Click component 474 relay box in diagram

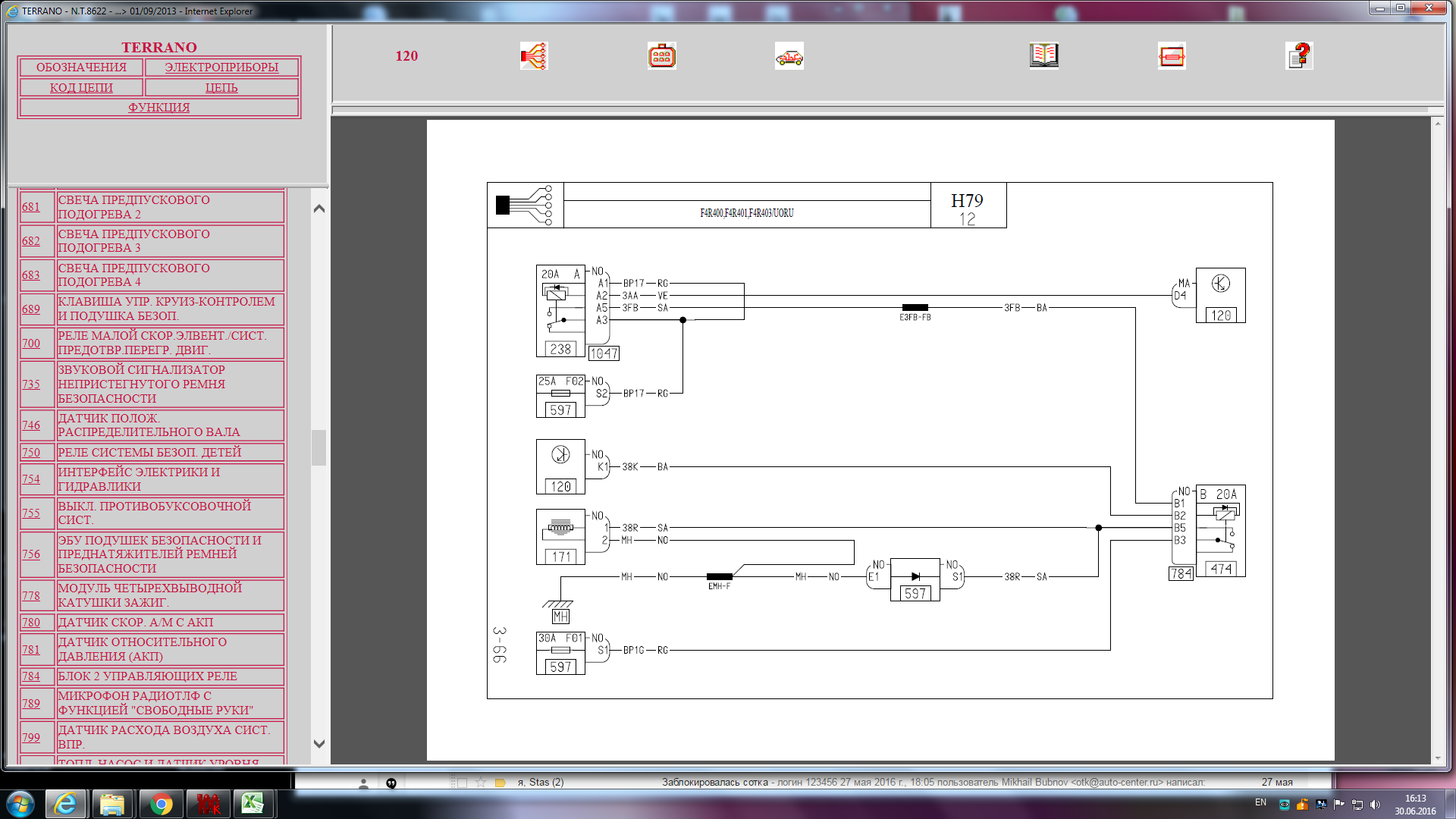click(x=1221, y=531)
